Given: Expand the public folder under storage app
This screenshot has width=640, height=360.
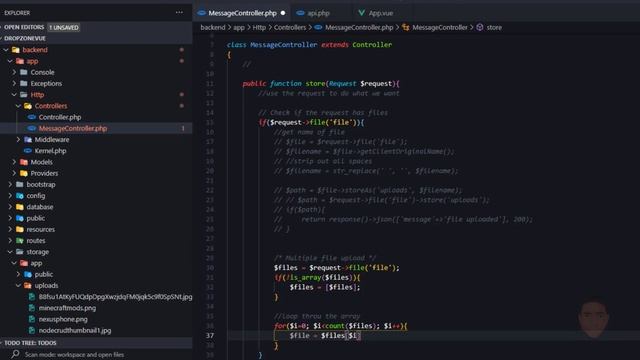Looking at the screenshot, I should point(18,274).
